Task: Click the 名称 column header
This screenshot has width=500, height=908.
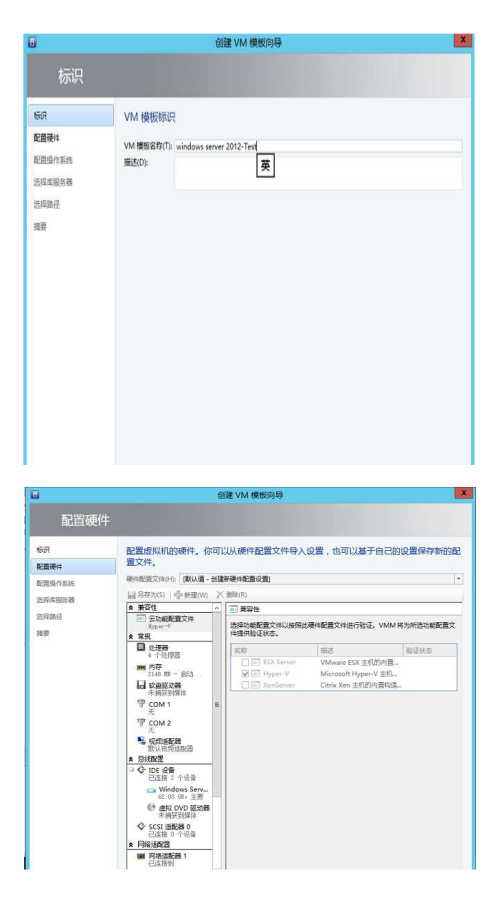Action: pyautogui.click(x=274, y=650)
